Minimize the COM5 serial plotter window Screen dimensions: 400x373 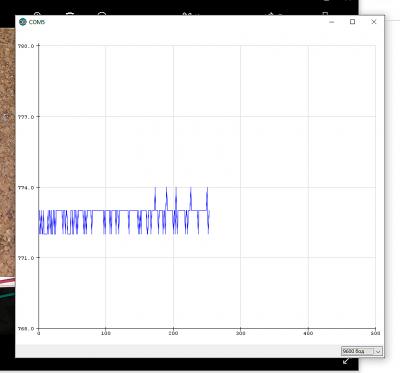pyautogui.click(x=332, y=22)
